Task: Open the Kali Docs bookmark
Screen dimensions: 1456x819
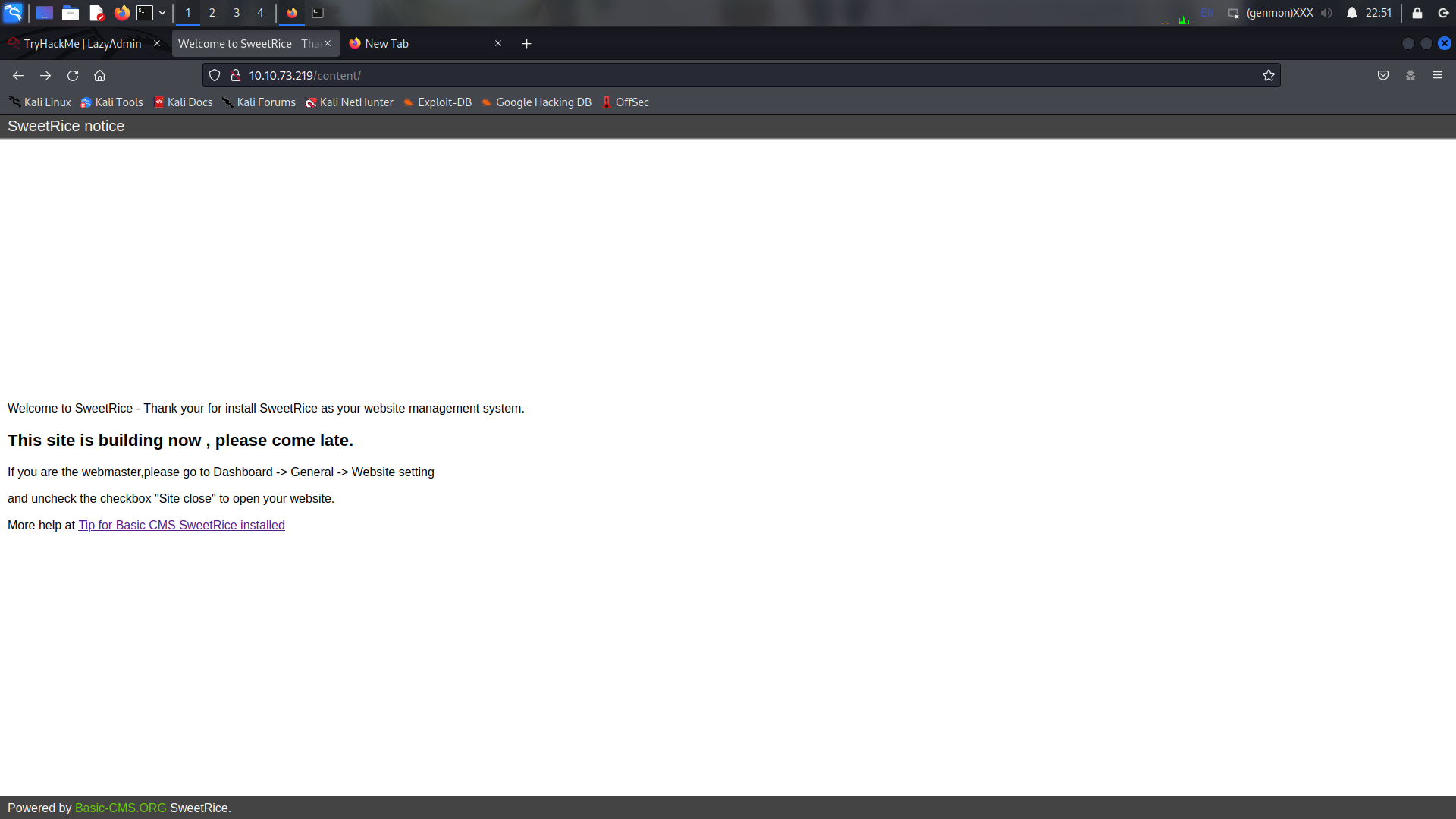Action: coord(183,102)
